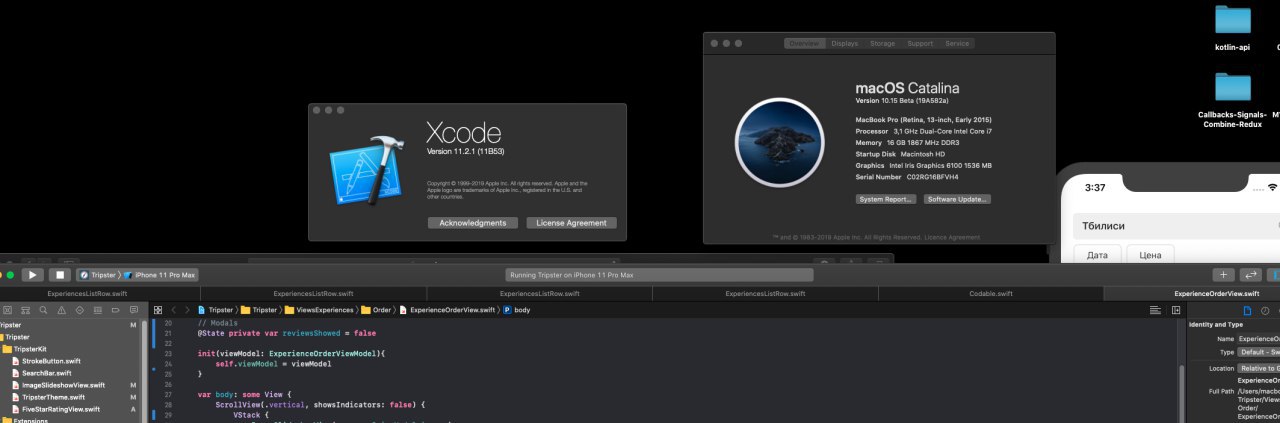Click the "// Modals" comment line
1280x423 pixels.
(216, 324)
